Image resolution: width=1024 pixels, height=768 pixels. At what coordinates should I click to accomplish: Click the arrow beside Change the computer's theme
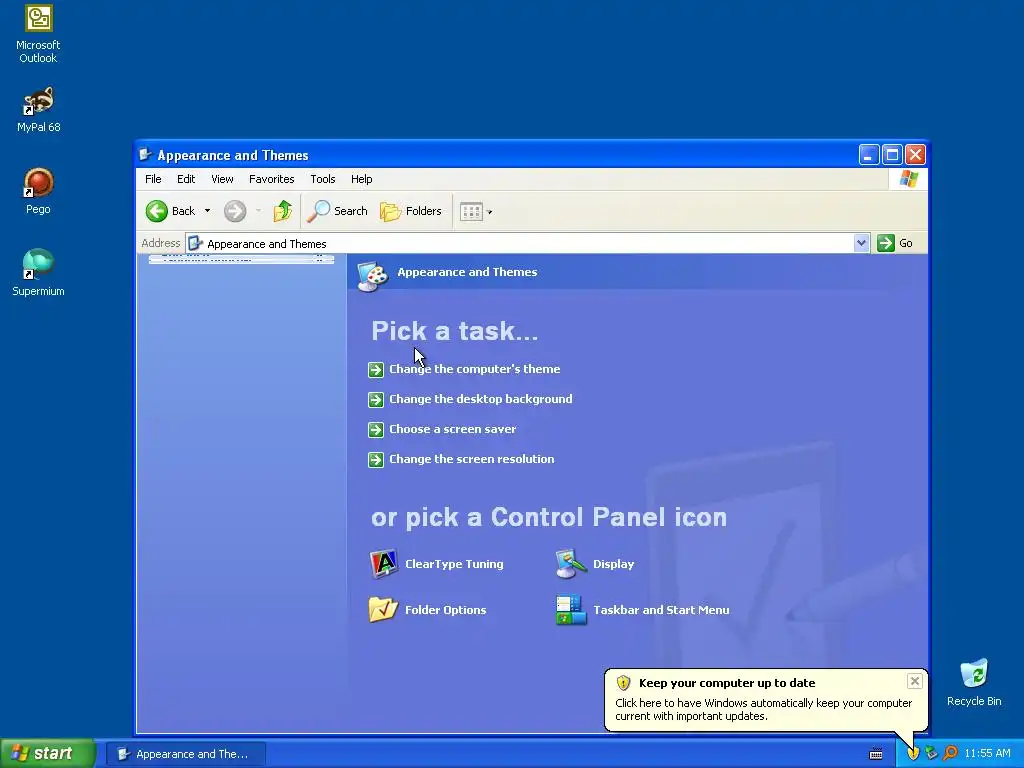(376, 370)
